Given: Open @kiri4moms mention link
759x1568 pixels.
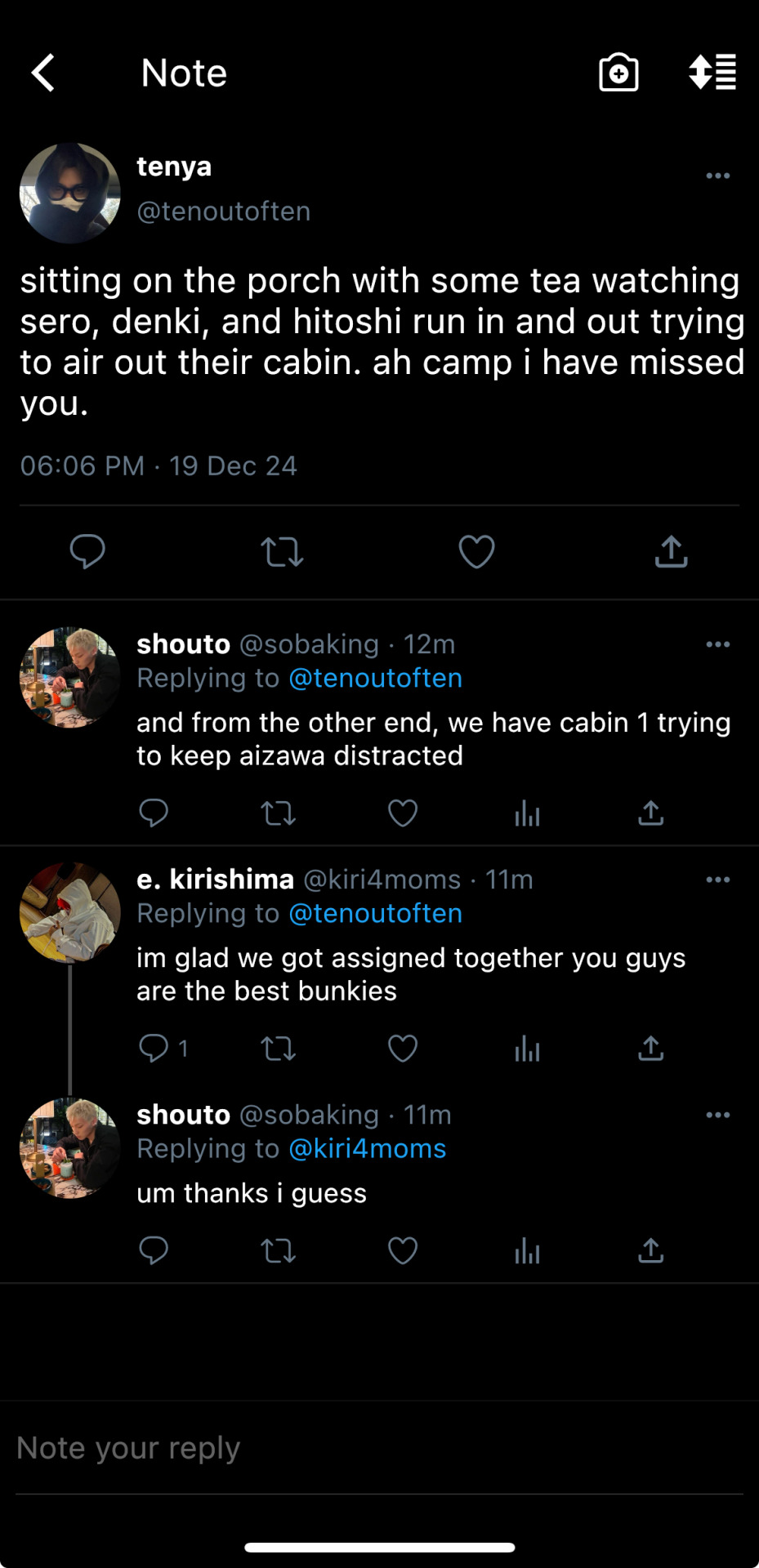Looking at the screenshot, I should [x=368, y=1149].
